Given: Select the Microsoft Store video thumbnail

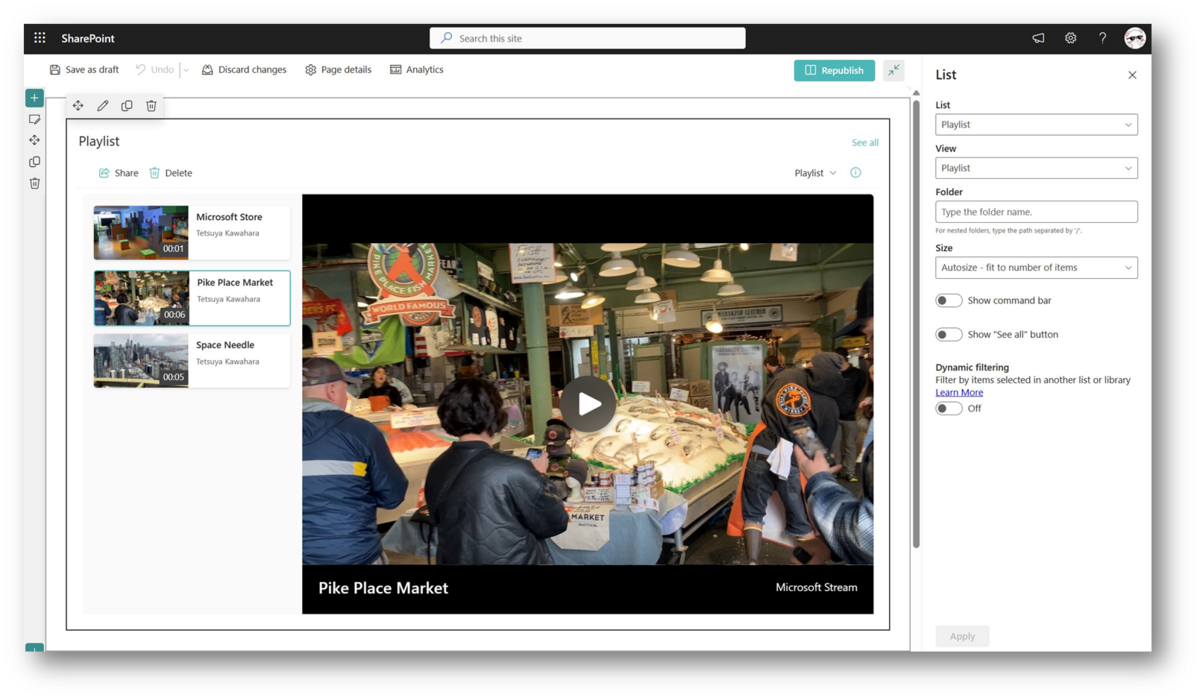Looking at the screenshot, I should click(x=141, y=232).
